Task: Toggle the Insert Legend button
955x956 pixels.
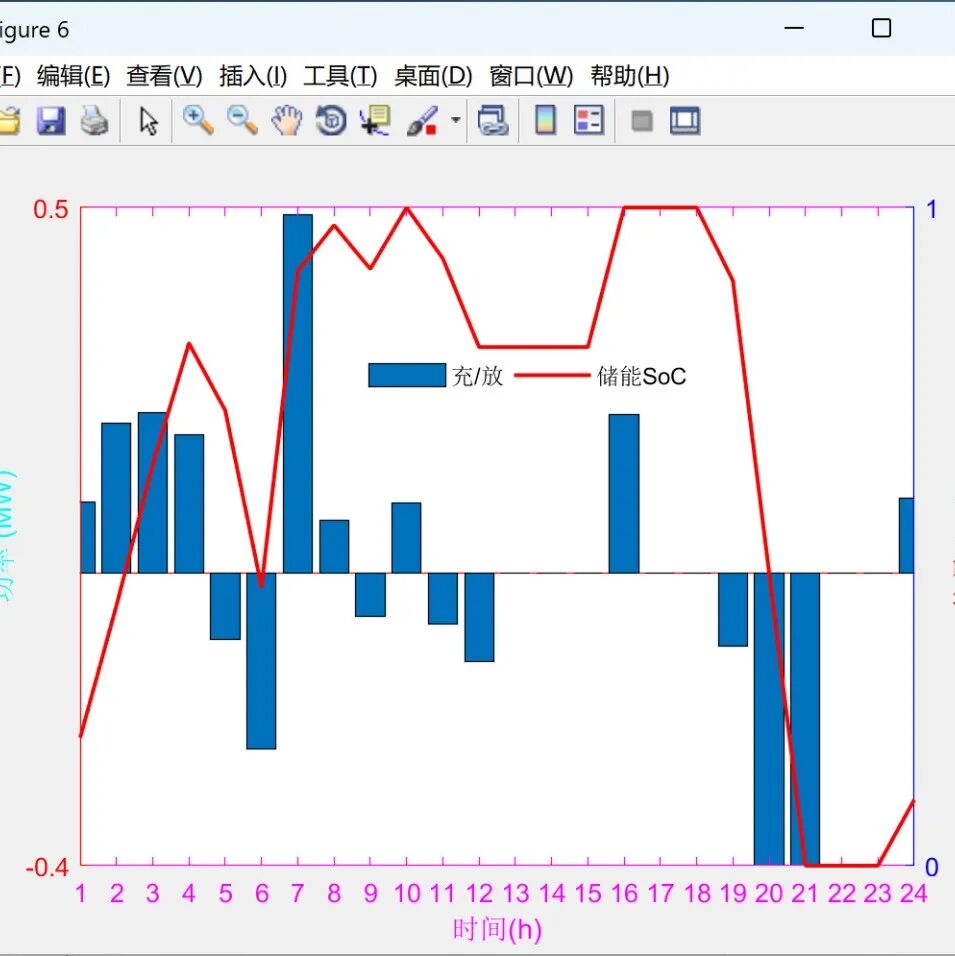Action: point(589,122)
